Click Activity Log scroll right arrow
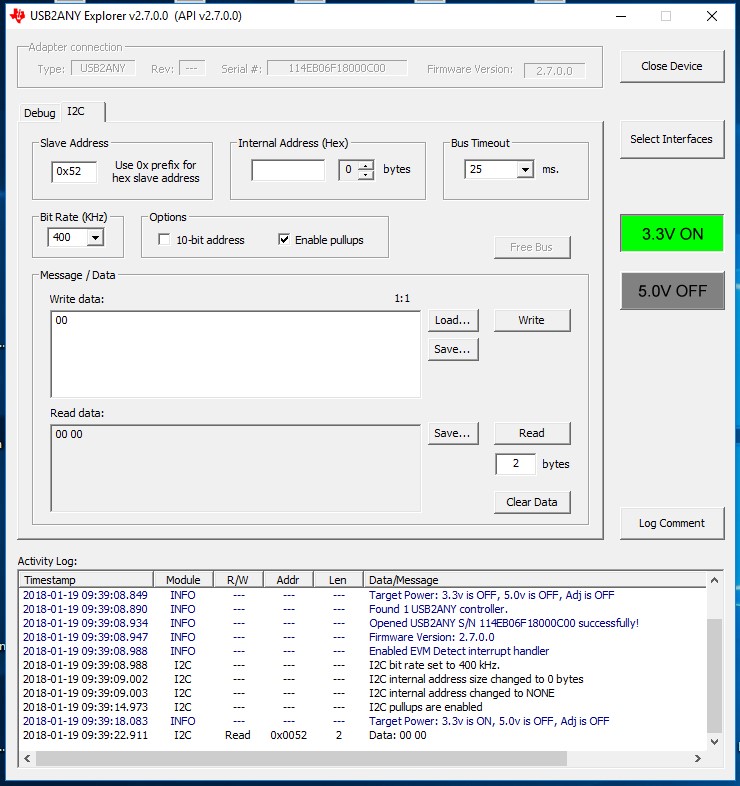 pyautogui.click(x=697, y=758)
